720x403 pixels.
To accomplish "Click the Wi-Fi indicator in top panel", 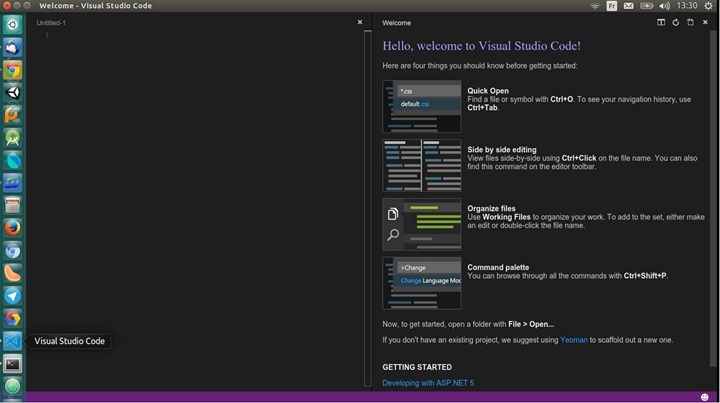I will [595, 6].
